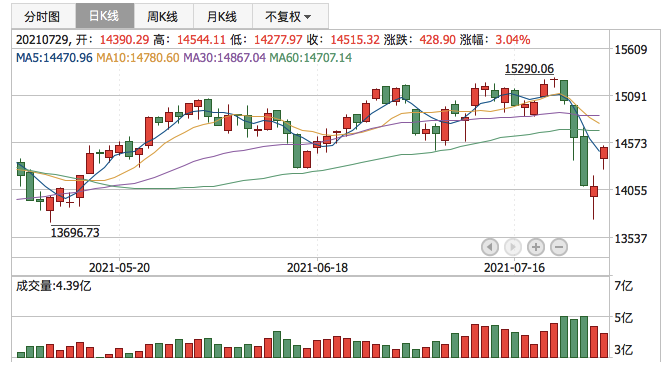671x367 pixels.
Task: Click the 15609 price axis value
Action: 631,50
